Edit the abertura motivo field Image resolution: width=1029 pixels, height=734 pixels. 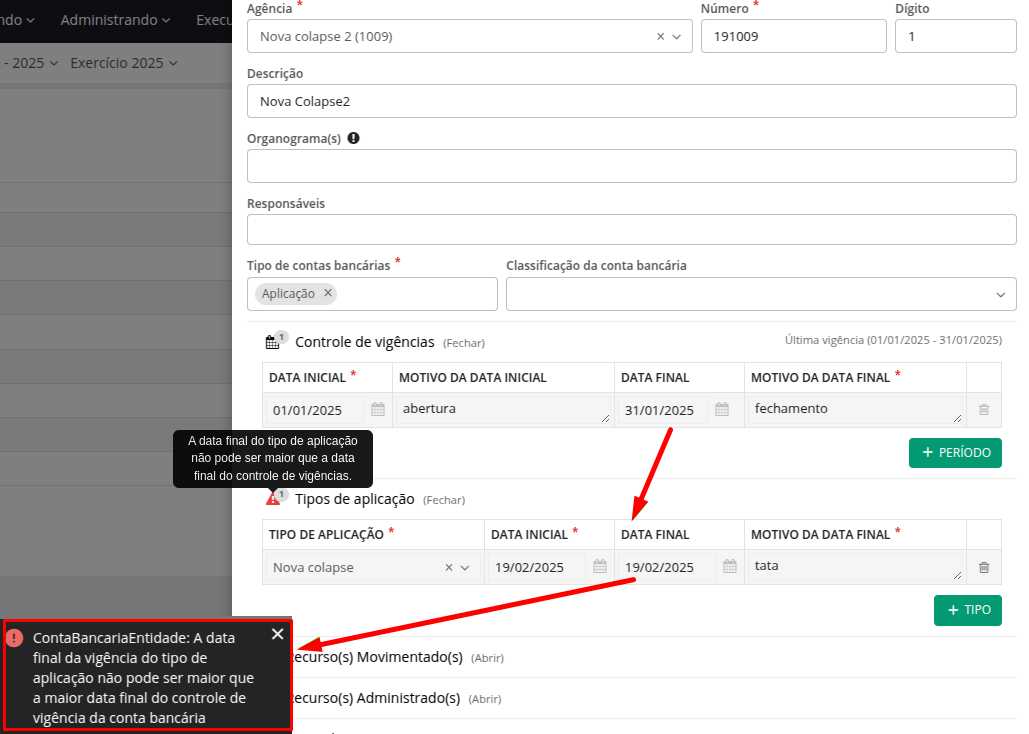(503, 409)
